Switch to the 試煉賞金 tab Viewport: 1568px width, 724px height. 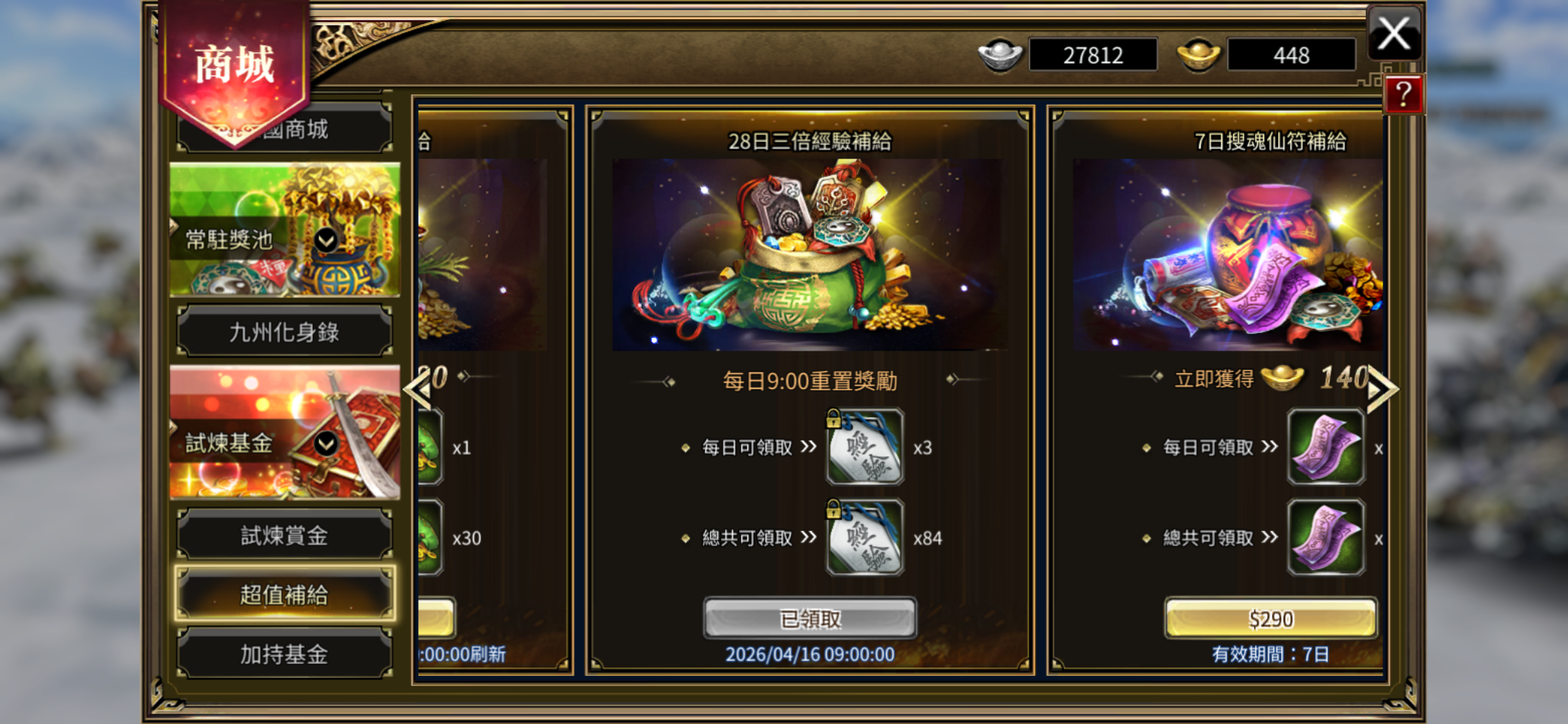284,535
